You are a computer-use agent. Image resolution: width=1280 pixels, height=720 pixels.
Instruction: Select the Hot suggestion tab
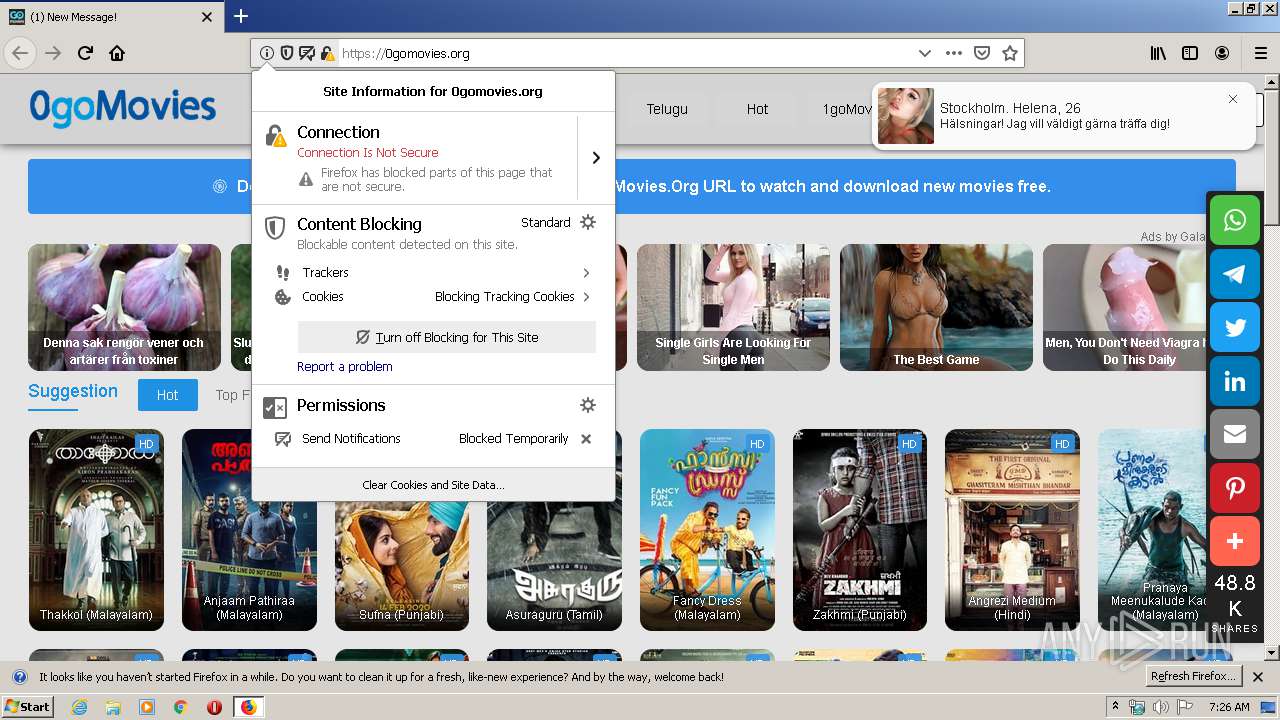click(167, 395)
